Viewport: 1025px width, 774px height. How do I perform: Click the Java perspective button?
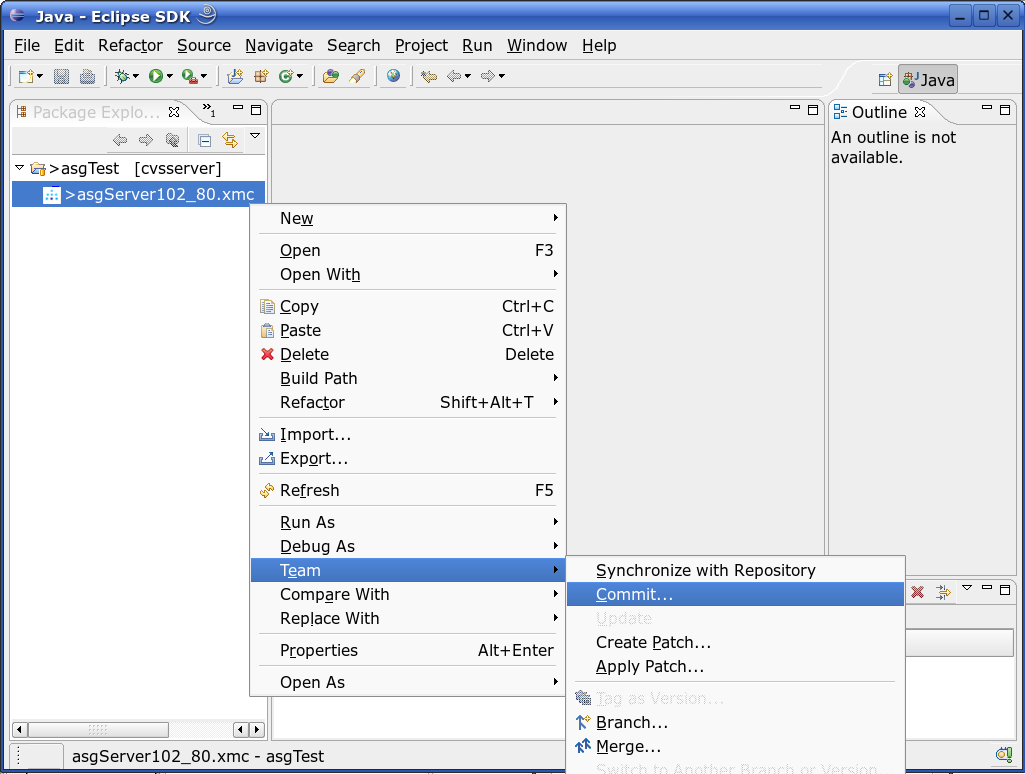[928, 80]
